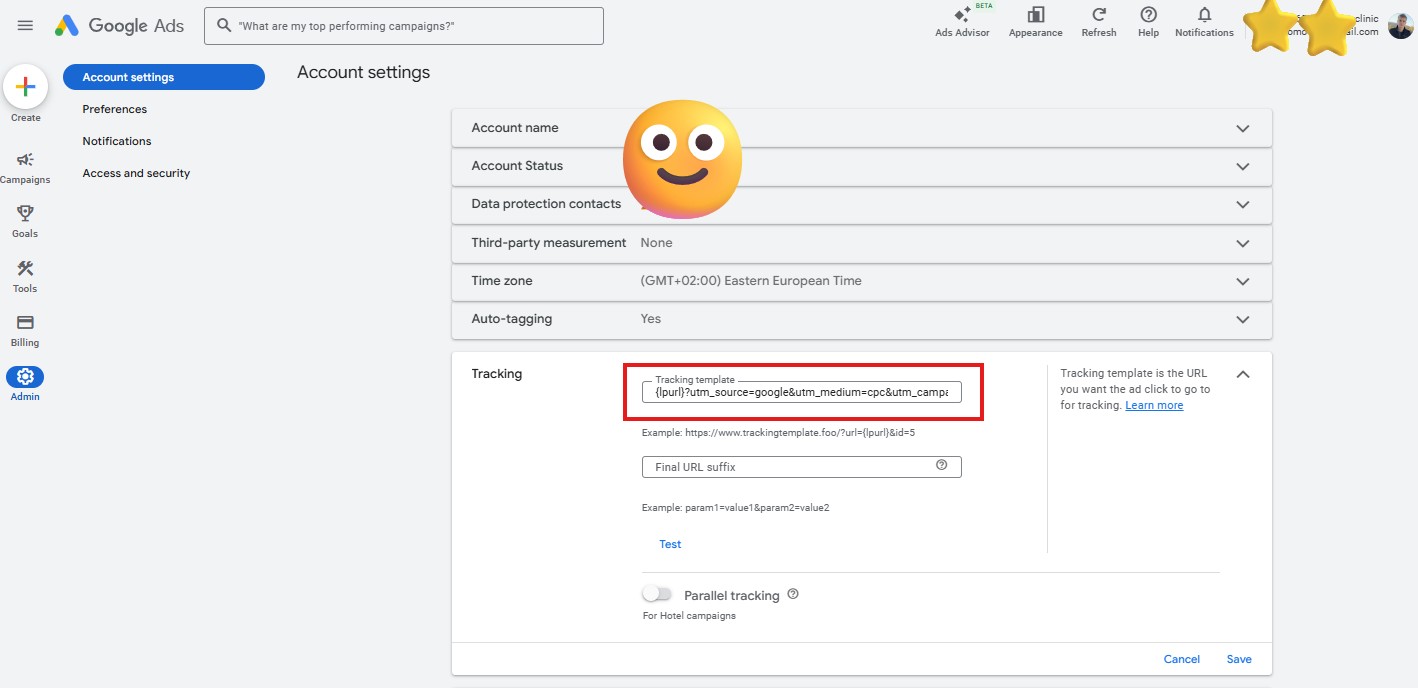This screenshot has height=688, width=1418.
Task: Click the Refresh icon
Action: pos(1098,15)
